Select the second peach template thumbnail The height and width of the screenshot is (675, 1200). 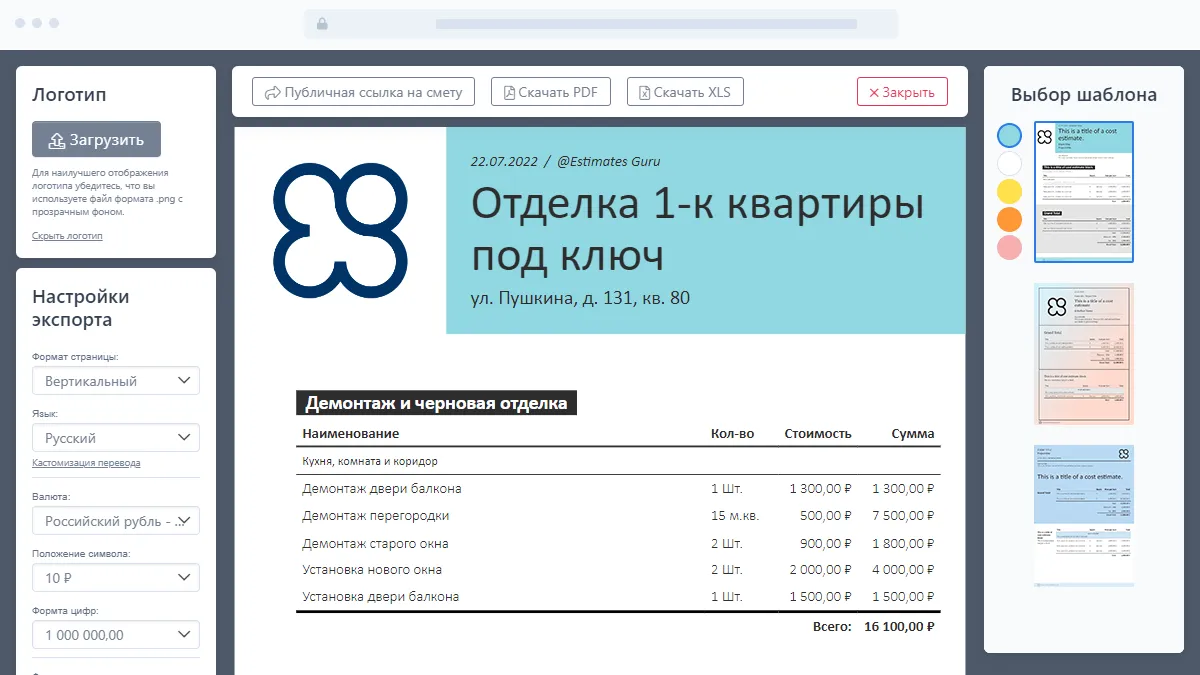(1084, 354)
